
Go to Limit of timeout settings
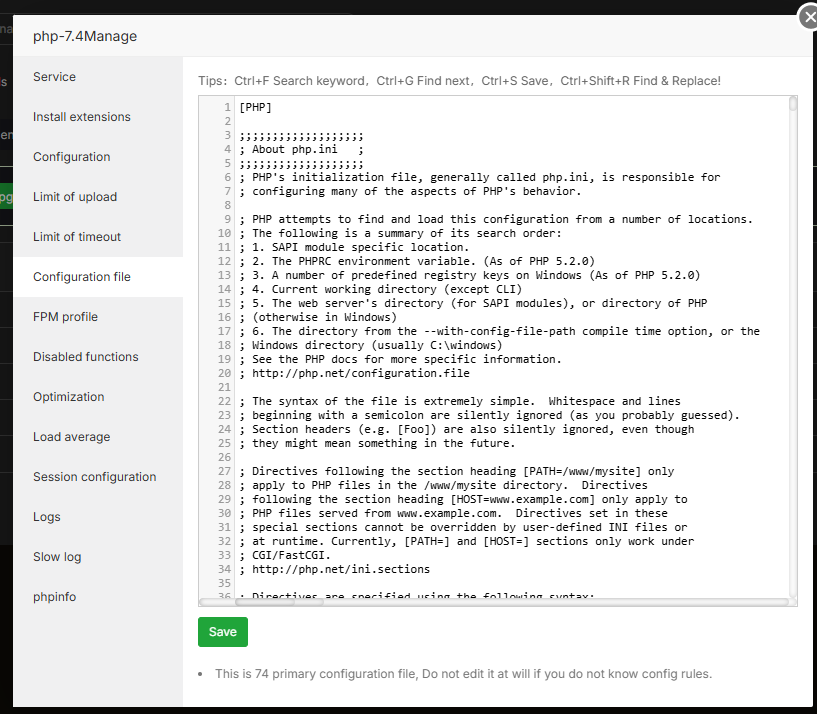pos(77,237)
